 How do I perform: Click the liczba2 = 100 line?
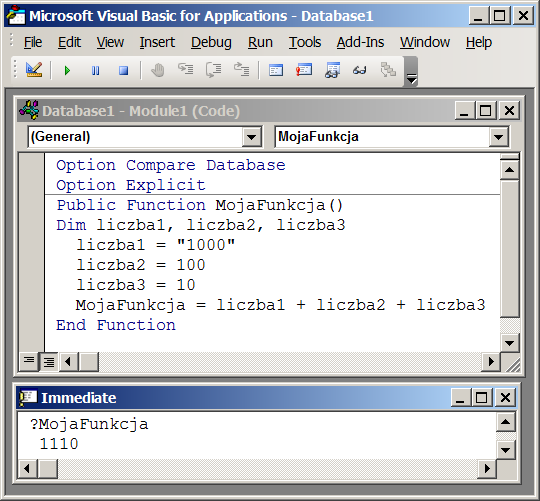[x=141, y=265]
